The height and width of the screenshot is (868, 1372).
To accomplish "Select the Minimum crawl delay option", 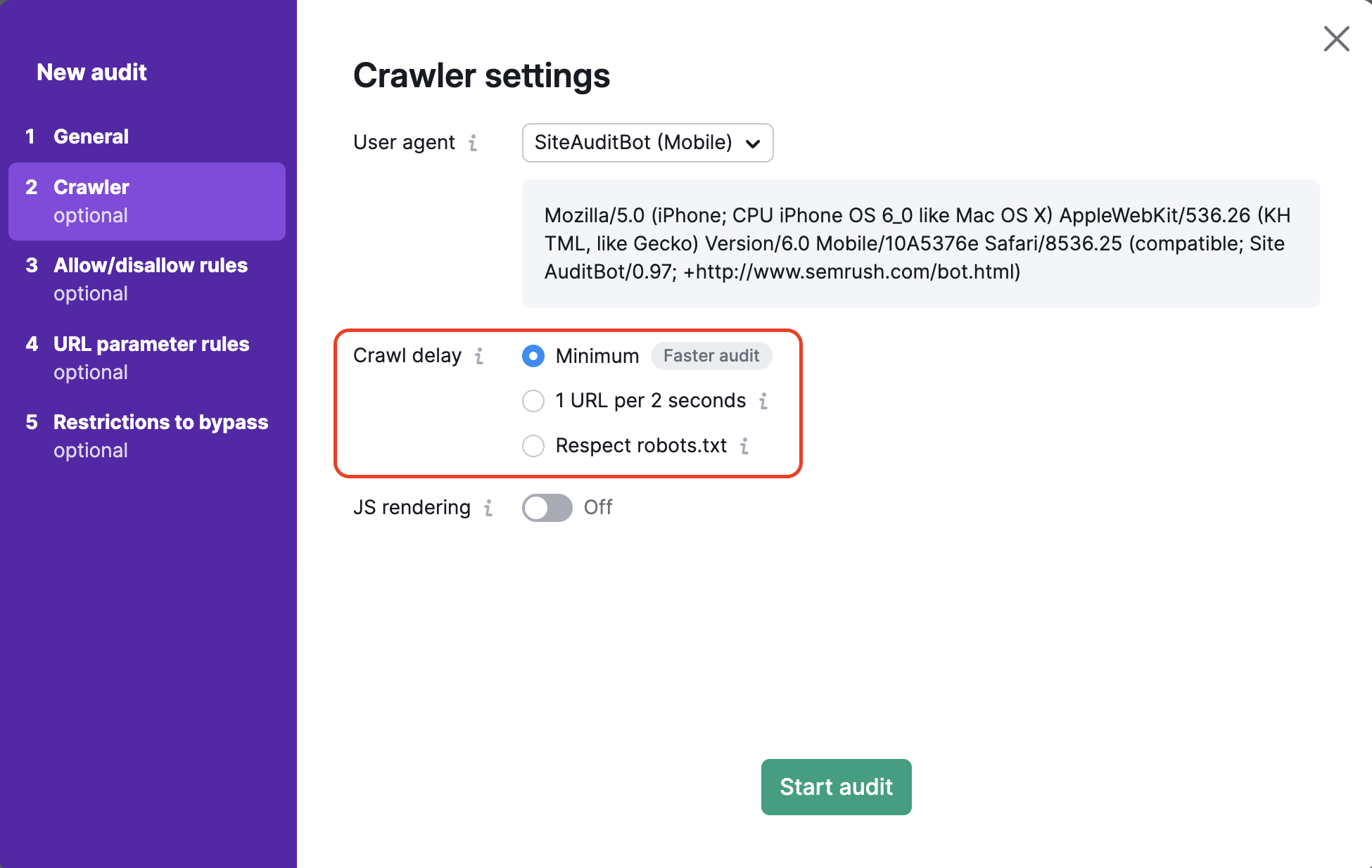I will [x=533, y=356].
